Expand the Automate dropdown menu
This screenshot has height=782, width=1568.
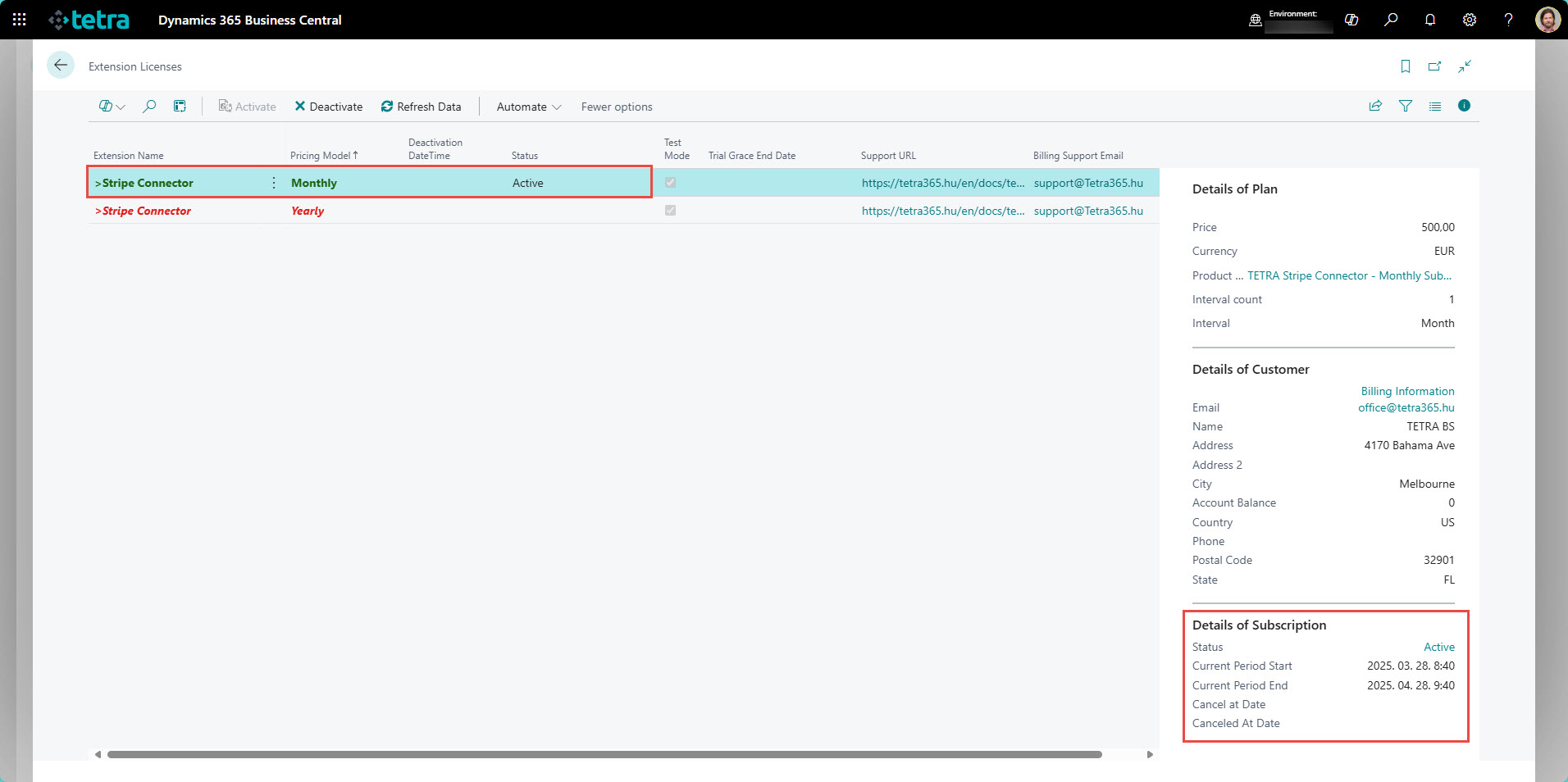[529, 107]
